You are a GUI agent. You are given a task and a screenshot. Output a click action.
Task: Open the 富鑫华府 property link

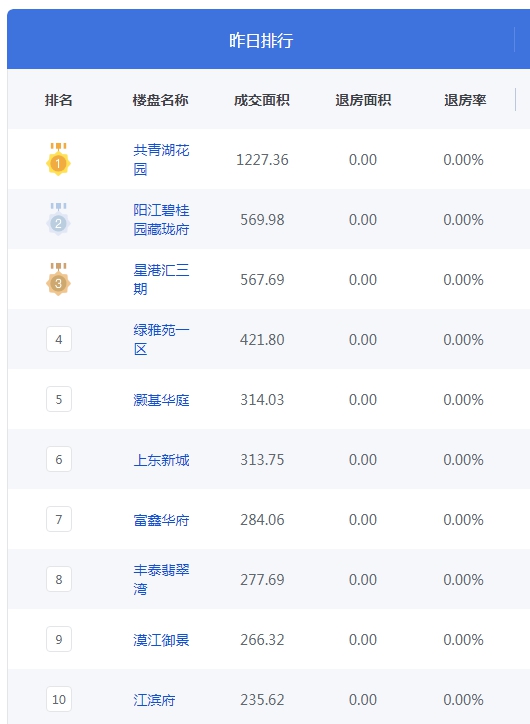(161, 520)
